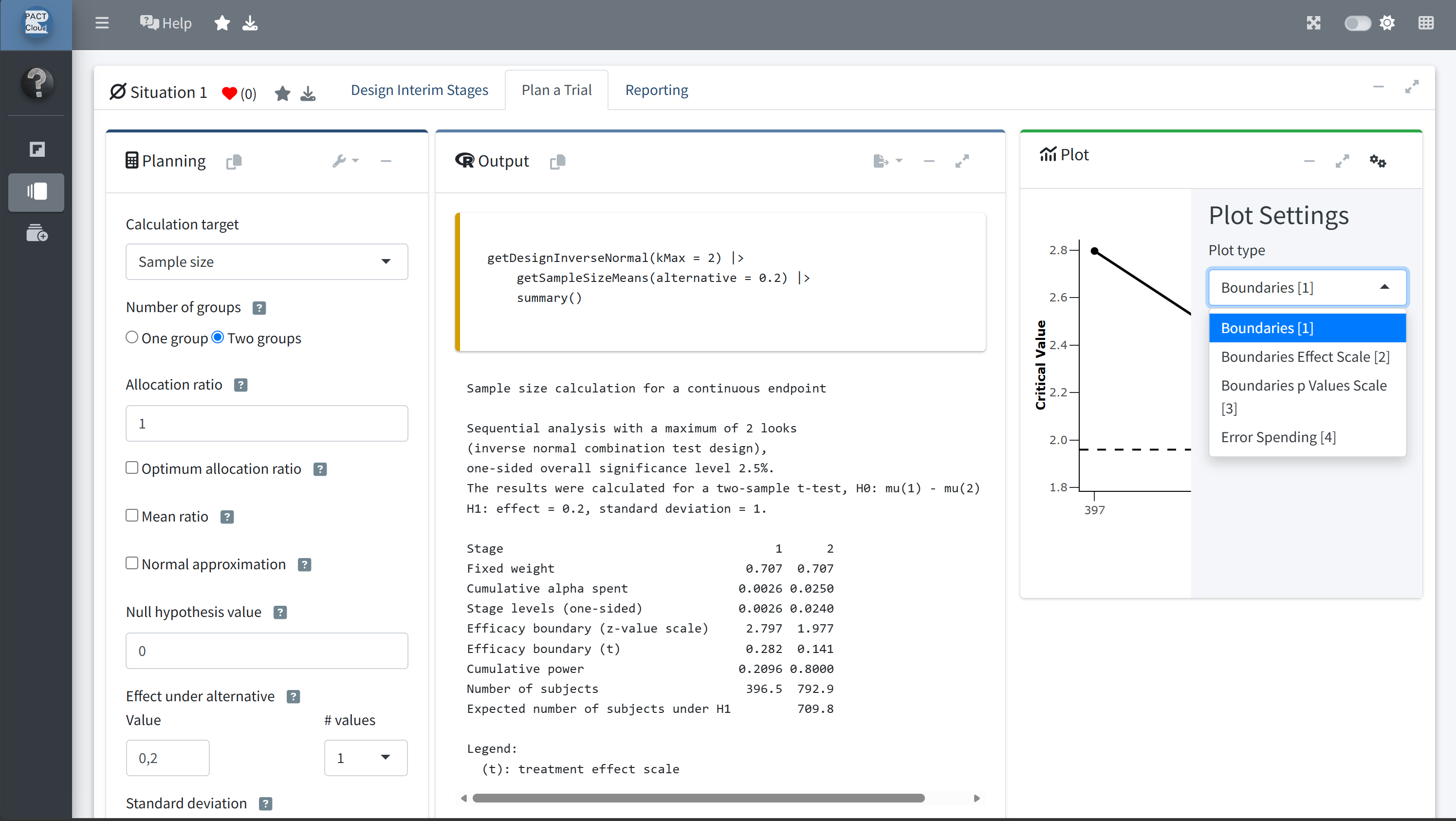The width and height of the screenshot is (1456, 821).
Task: Click the Situation 1 star icon
Action: pyautogui.click(x=283, y=93)
